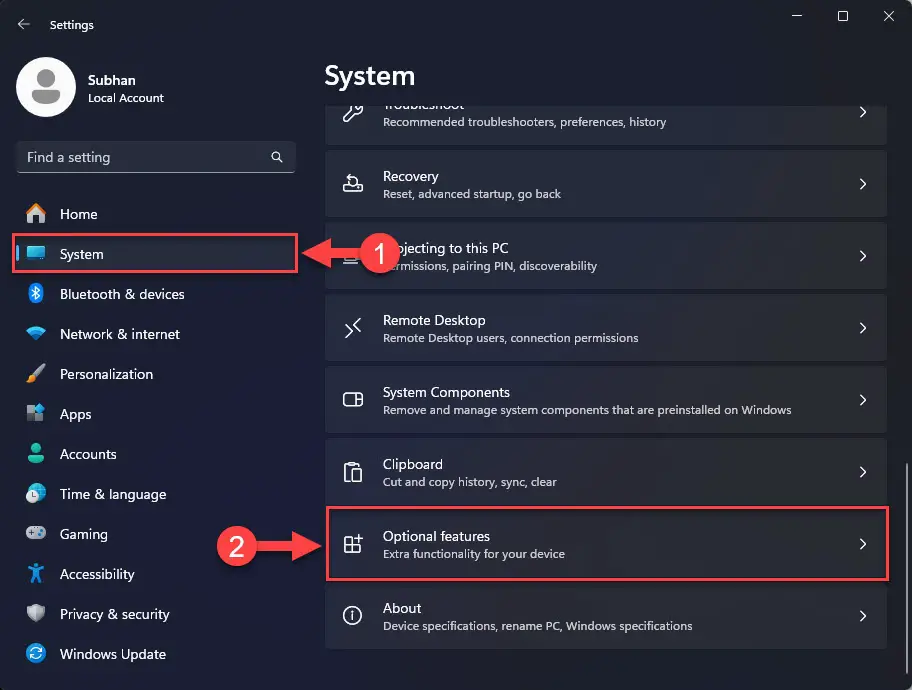Expand About row chevron
This screenshot has height=690, width=912.
tap(863, 616)
